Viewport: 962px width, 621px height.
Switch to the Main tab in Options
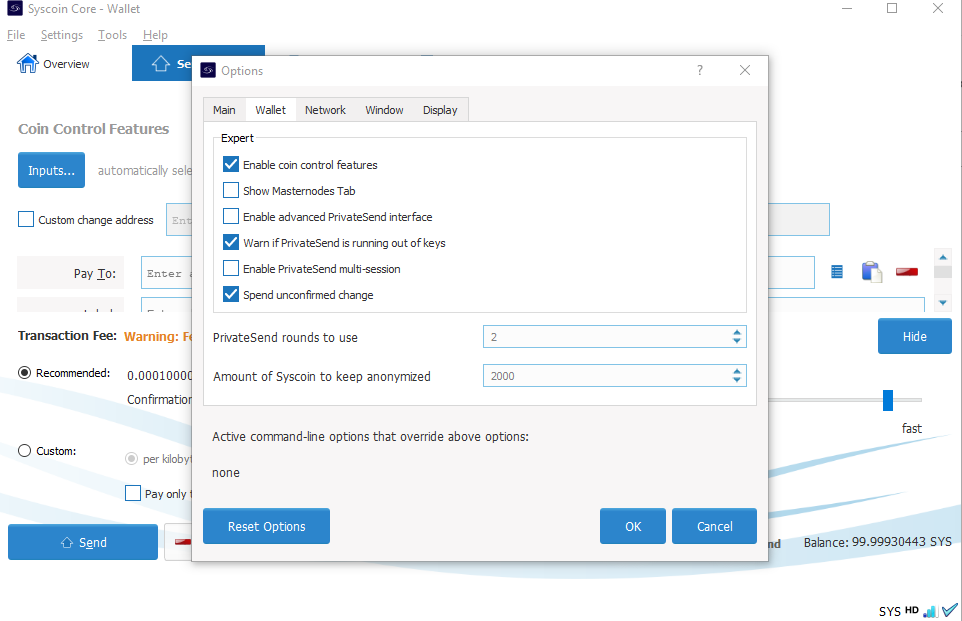pyautogui.click(x=225, y=110)
